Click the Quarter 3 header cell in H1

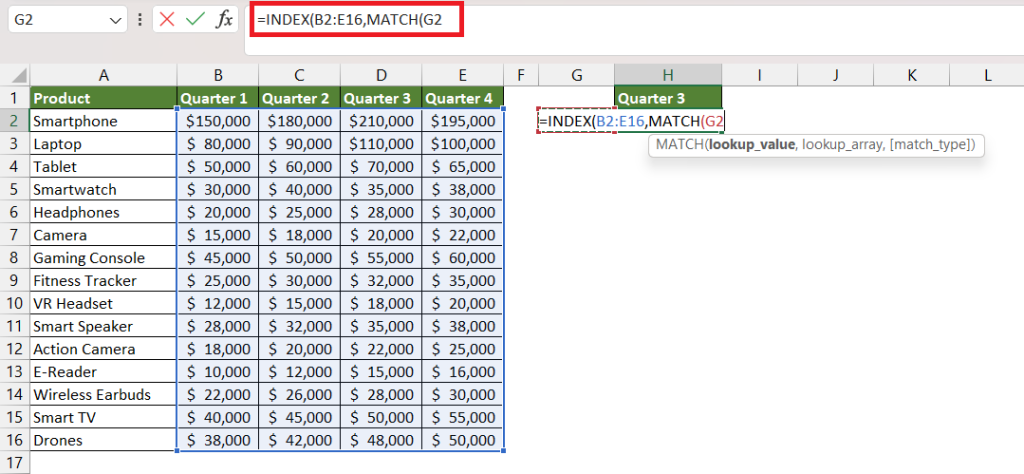point(668,98)
